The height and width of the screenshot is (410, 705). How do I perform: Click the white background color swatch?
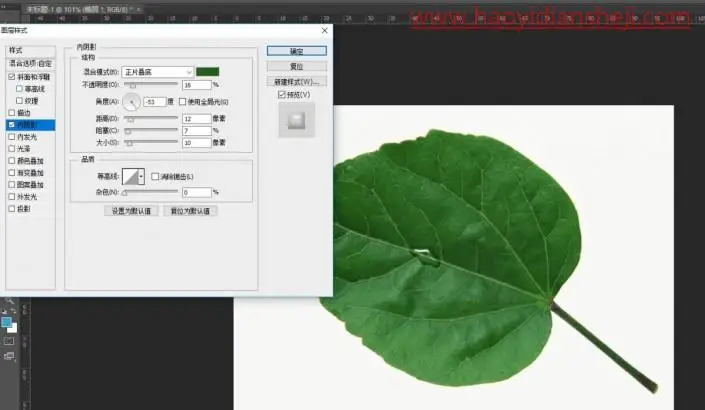coord(13,329)
